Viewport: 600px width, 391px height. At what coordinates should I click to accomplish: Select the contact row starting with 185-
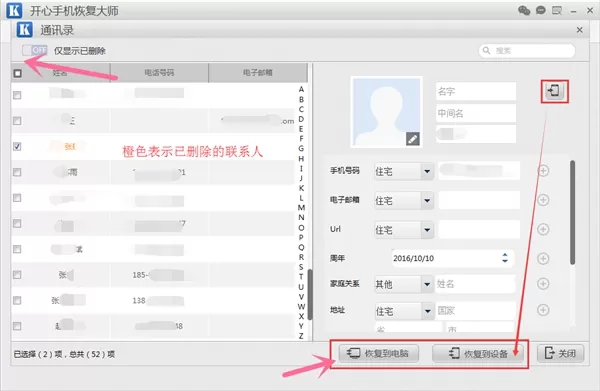click(x=153, y=275)
